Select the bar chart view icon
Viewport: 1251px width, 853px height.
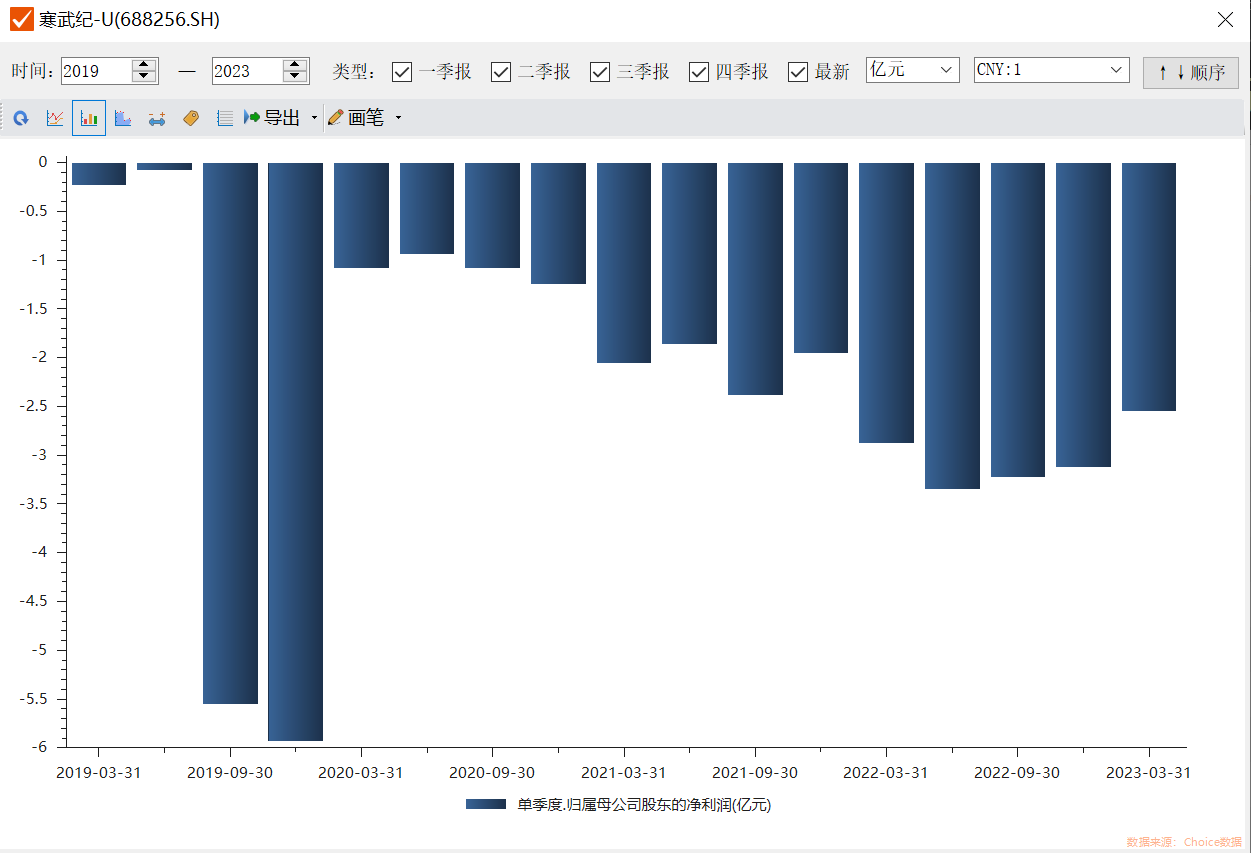pyautogui.click(x=89, y=118)
